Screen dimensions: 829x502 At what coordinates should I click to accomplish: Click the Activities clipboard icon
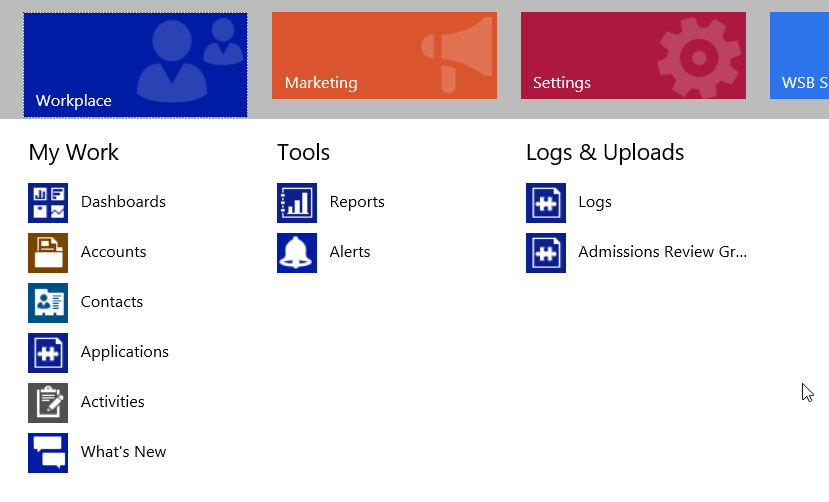pyautogui.click(x=48, y=403)
